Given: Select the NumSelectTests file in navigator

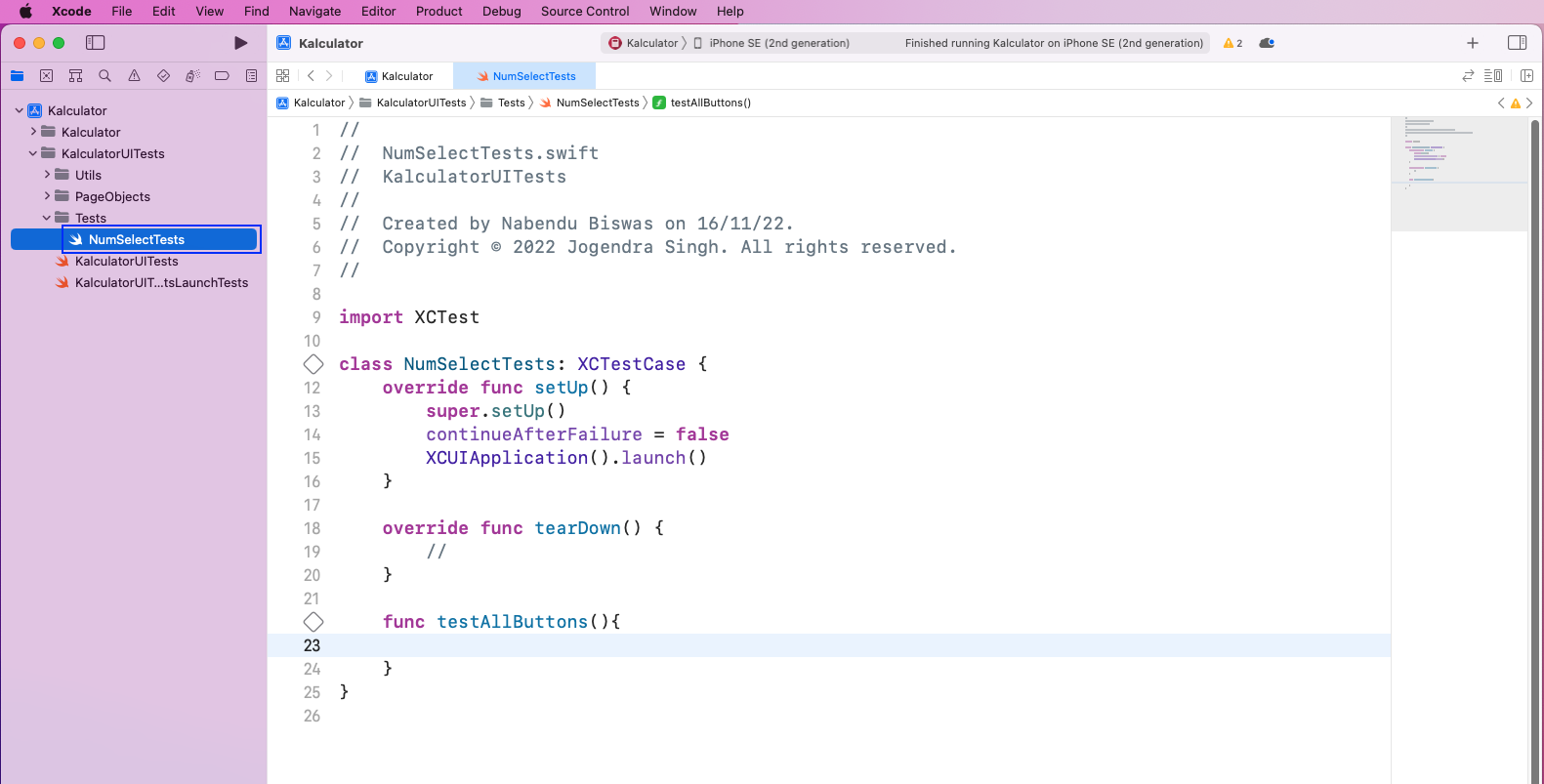Looking at the screenshot, I should click(135, 239).
